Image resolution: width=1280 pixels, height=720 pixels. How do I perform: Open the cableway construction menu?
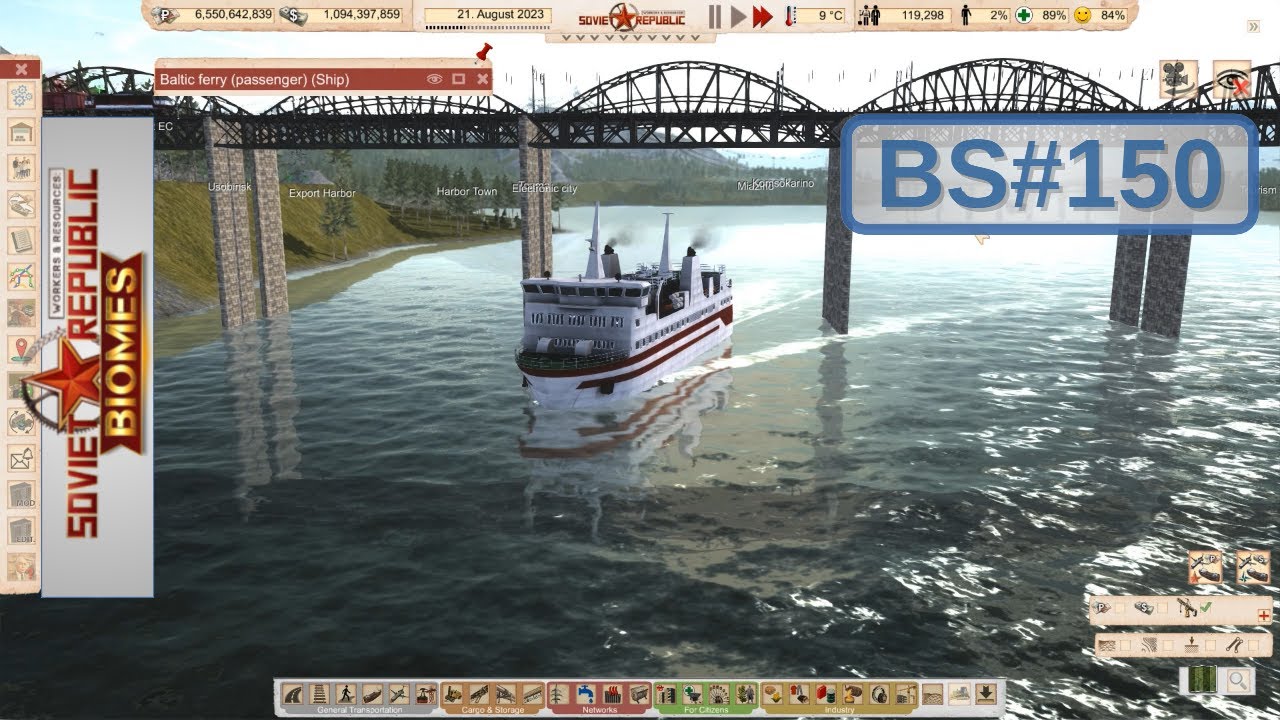[425, 694]
